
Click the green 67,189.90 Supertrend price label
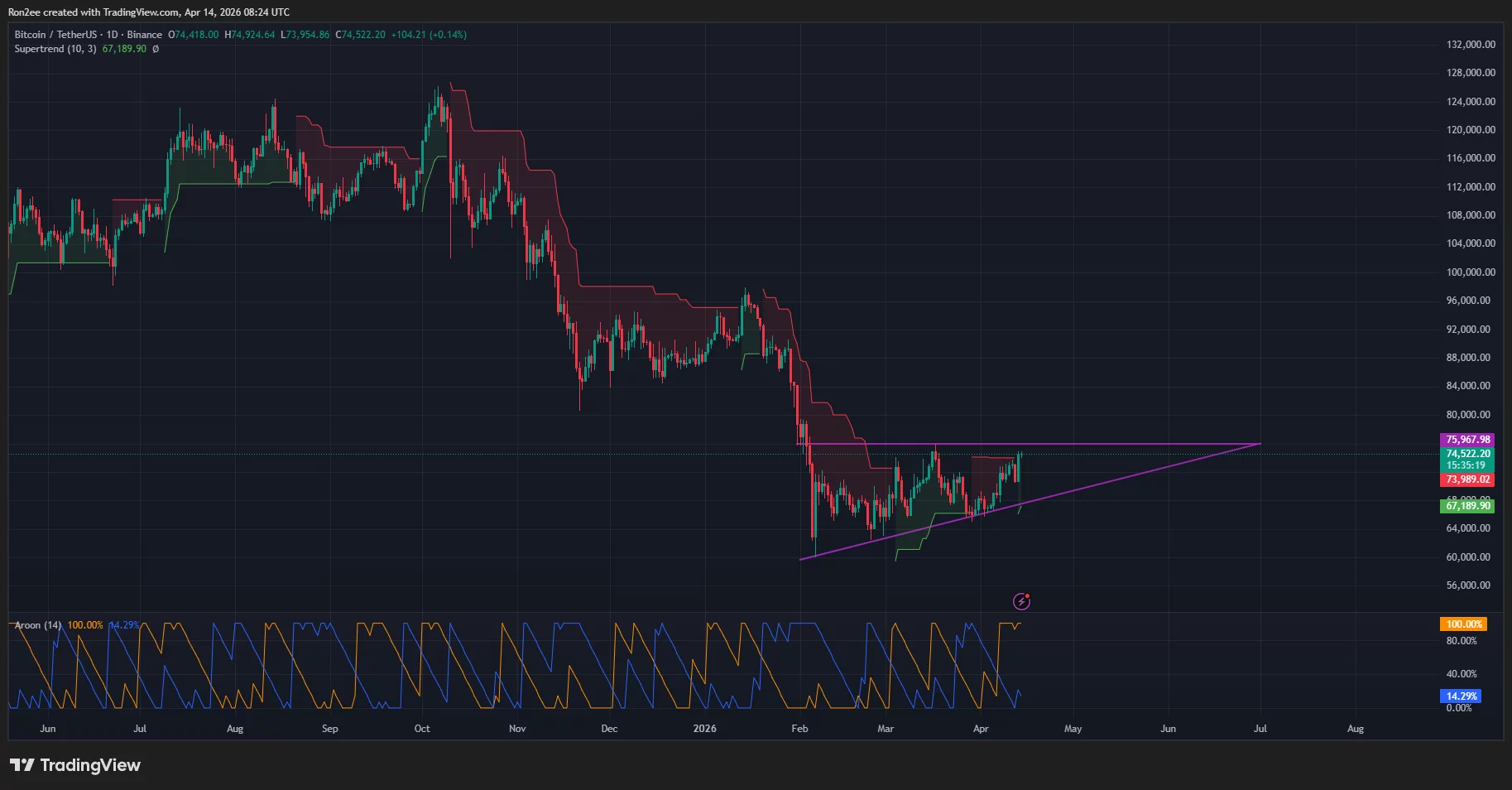pyautogui.click(x=1466, y=505)
